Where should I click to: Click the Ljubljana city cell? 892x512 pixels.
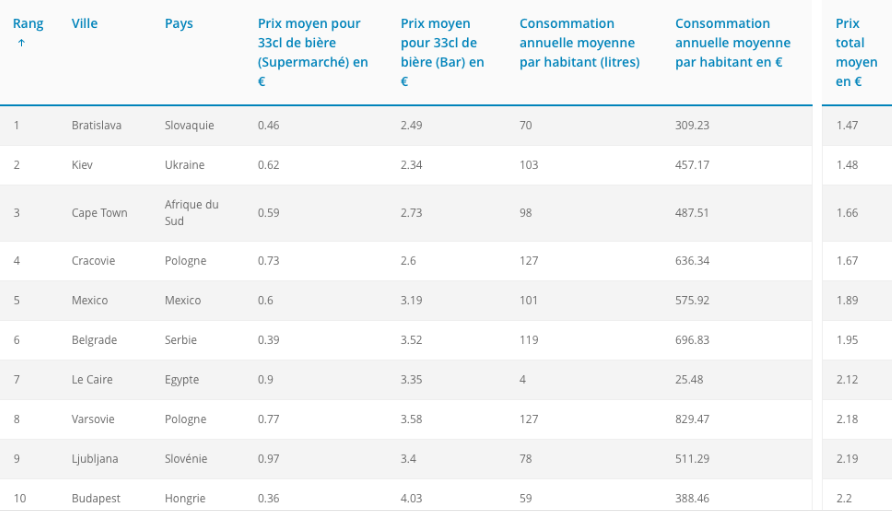pos(95,459)
